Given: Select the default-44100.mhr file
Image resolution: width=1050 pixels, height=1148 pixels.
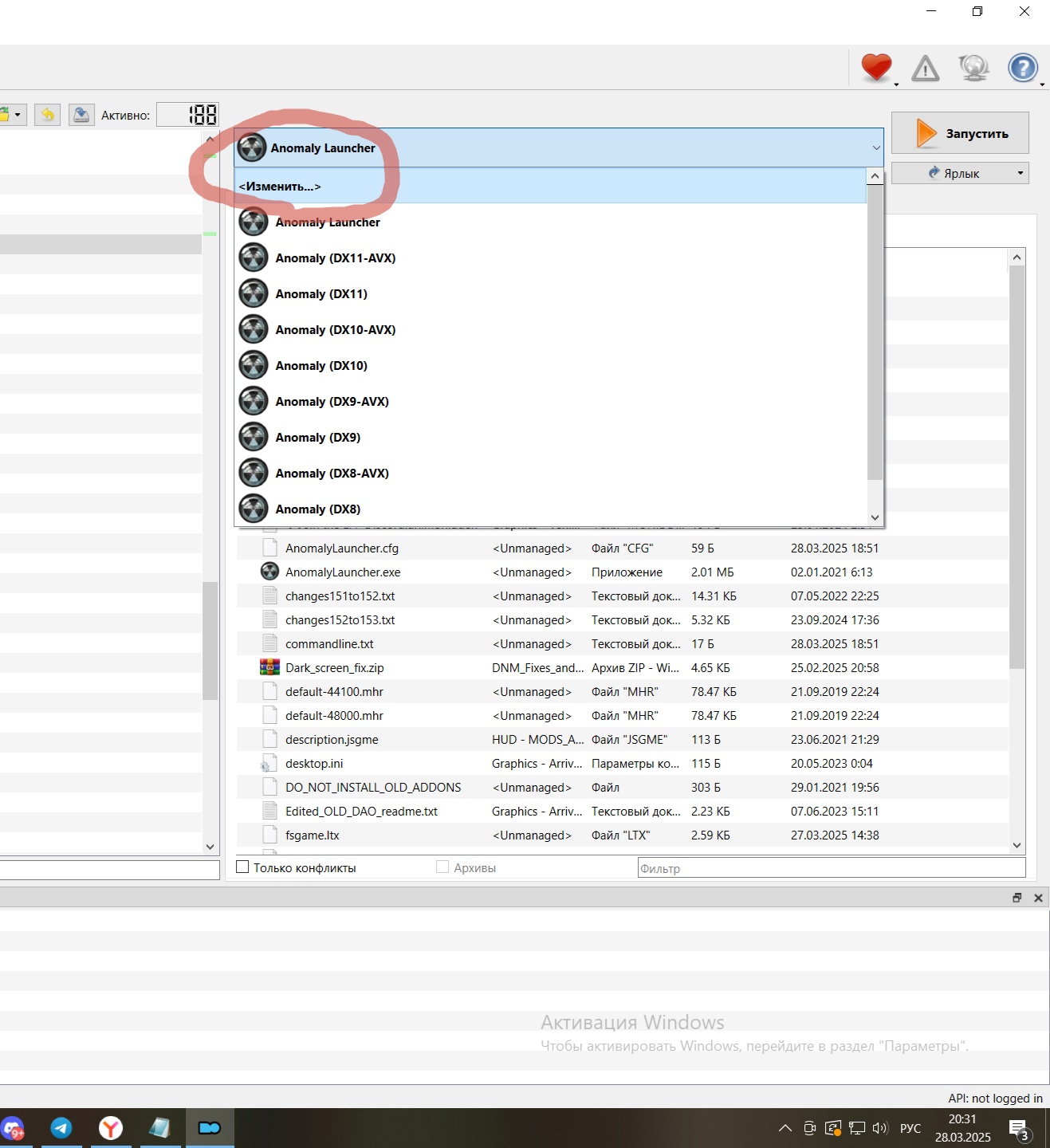Looking at the screenshot, I should [623, 691].
